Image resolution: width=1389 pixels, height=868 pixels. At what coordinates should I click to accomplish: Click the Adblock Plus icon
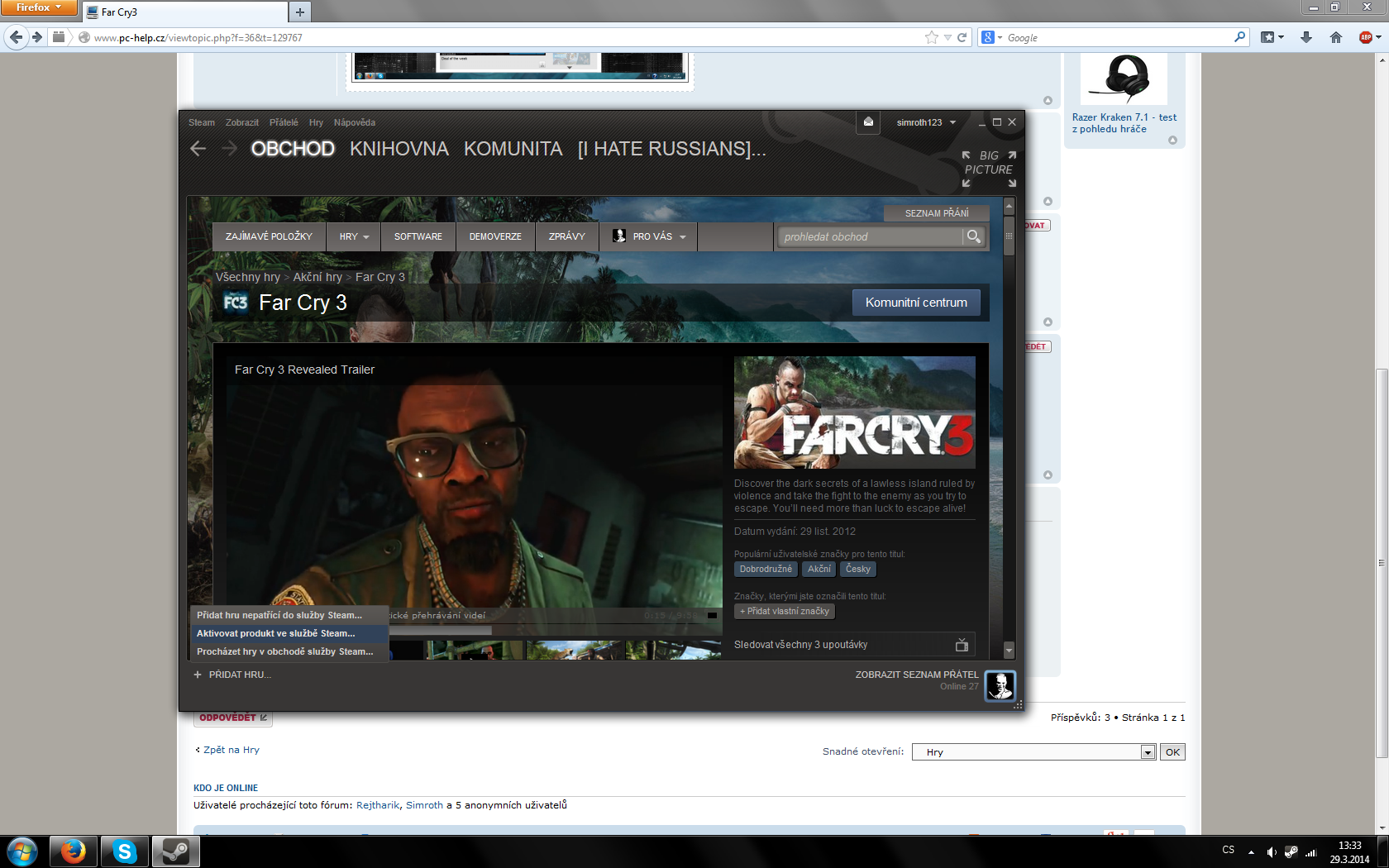[1366, 37]
